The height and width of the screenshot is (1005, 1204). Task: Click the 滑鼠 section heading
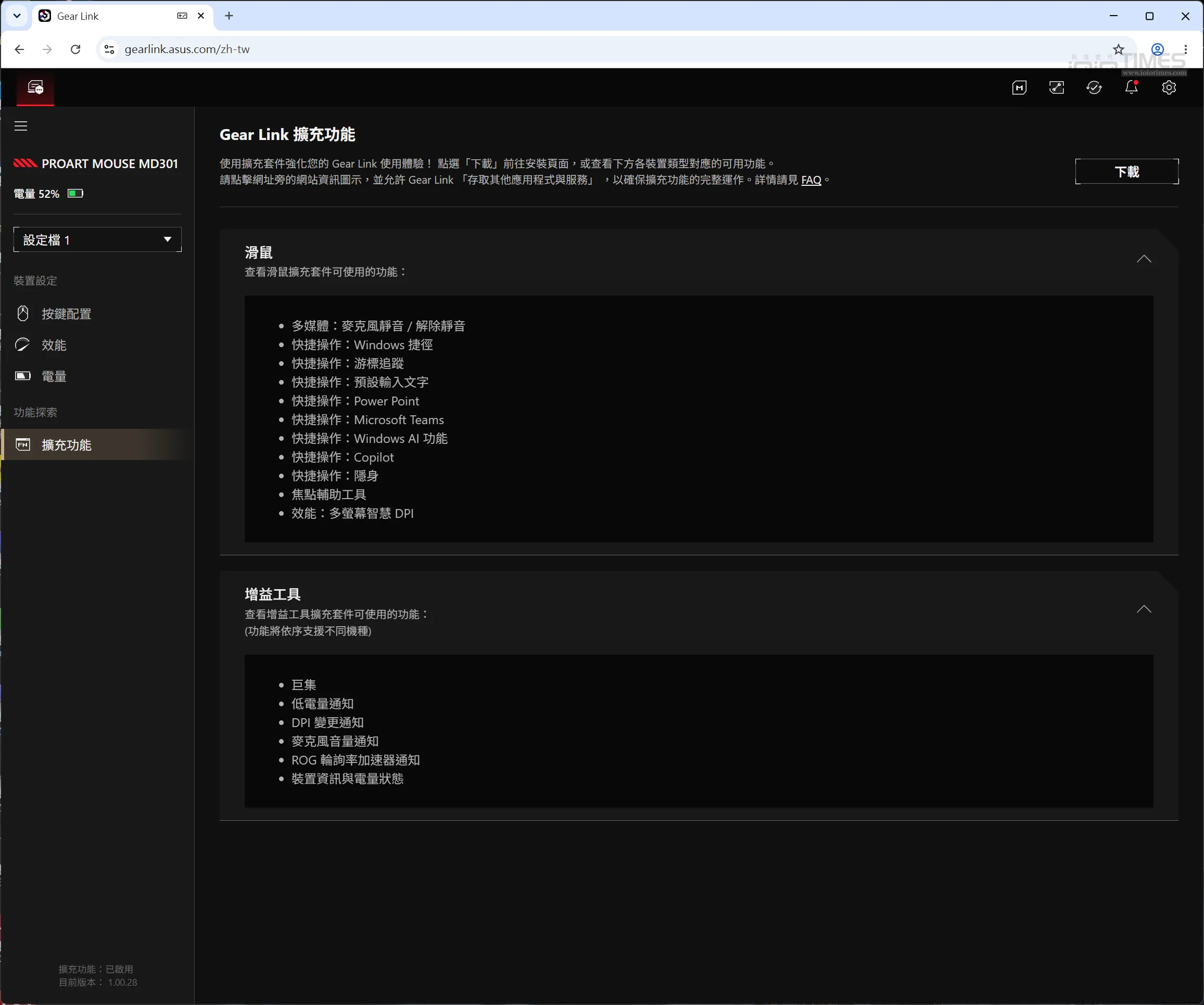[x=259, y=253]
